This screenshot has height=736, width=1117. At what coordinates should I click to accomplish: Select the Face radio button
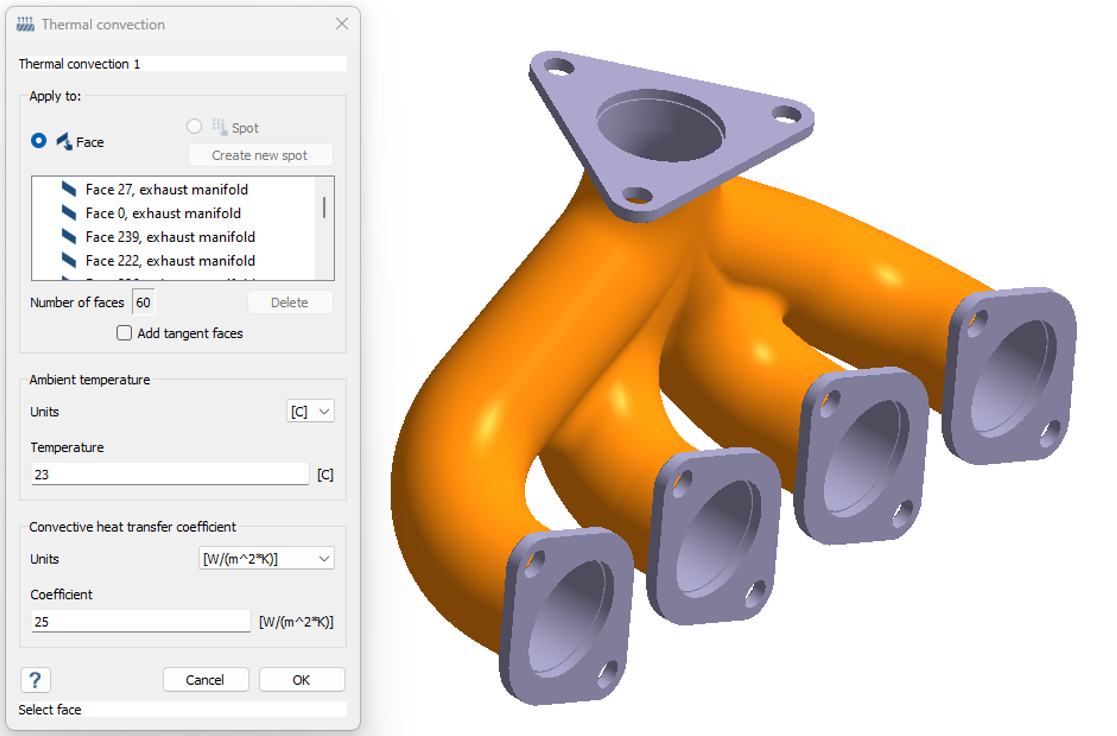[39, 141]
